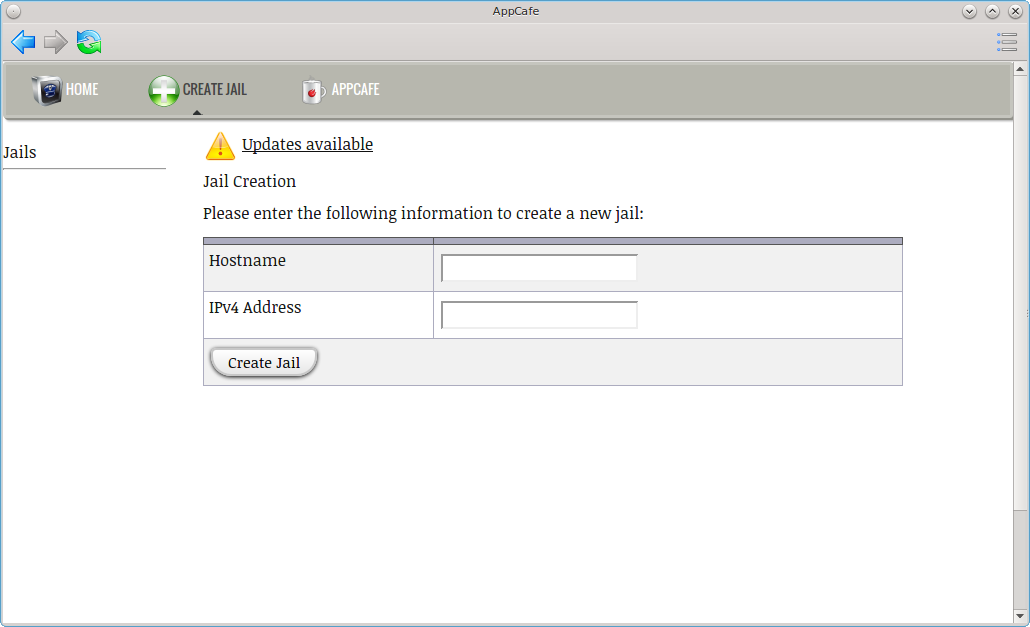Click the green plus Create Jail icon

point(164,91)
